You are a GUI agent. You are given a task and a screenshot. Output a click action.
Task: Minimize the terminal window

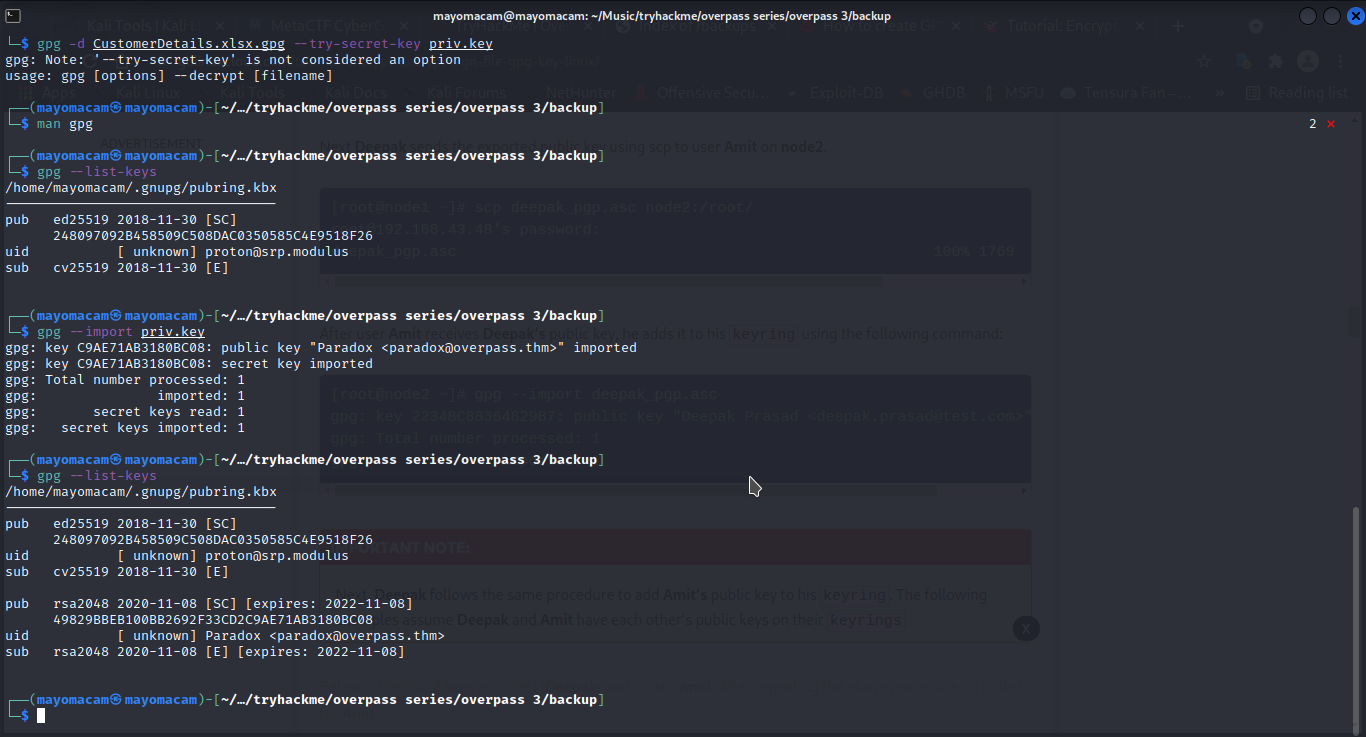point(1309,16)
